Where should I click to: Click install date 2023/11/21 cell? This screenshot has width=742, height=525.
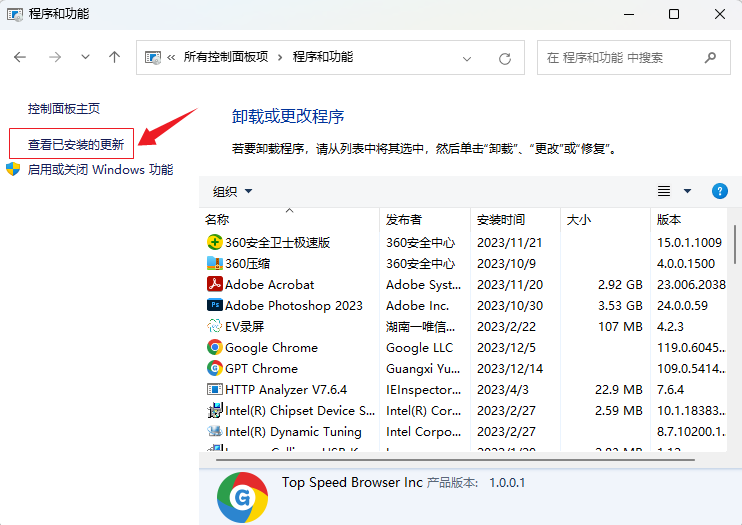point(509,242)
